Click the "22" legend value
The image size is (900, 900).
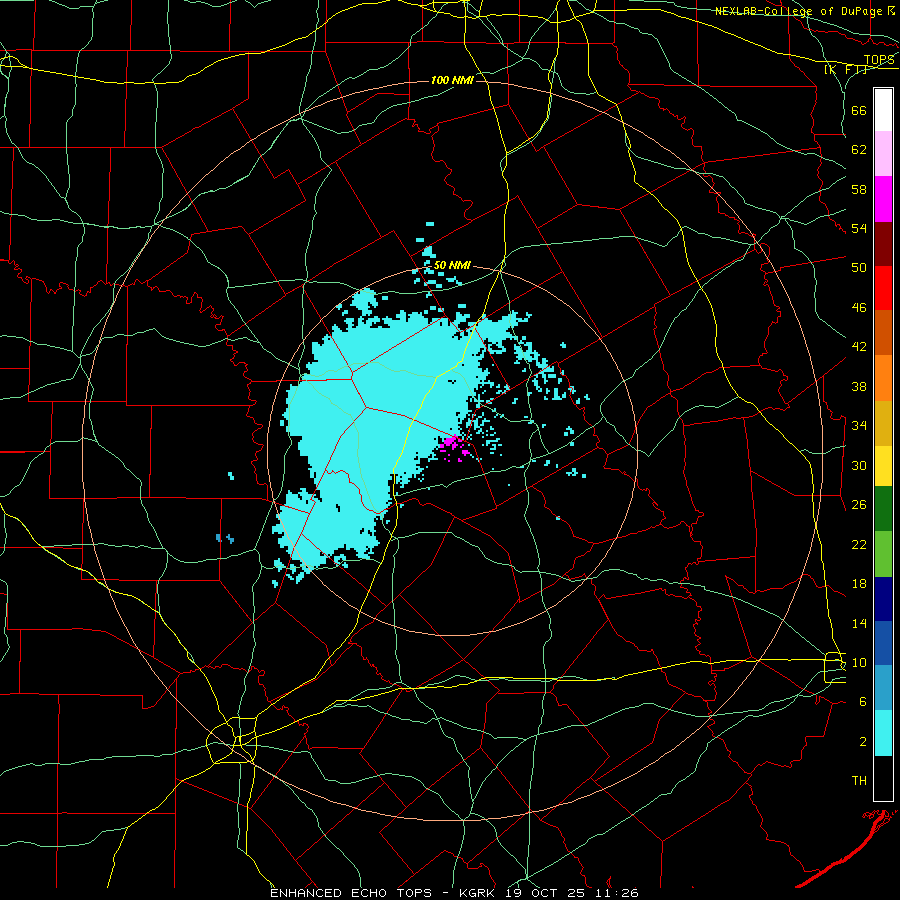pos(859,544)
